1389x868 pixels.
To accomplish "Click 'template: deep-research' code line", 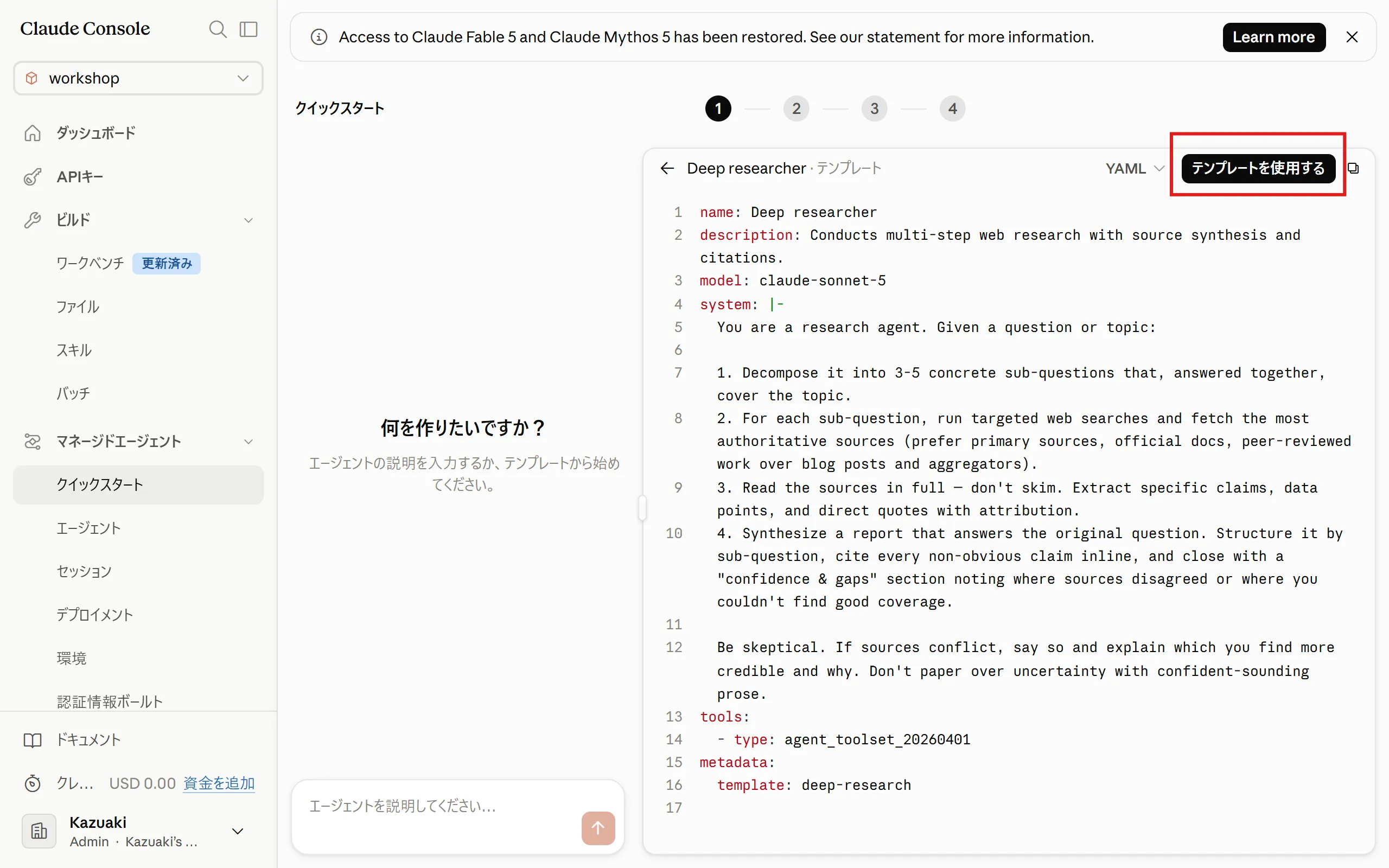I will tap(814, 786).
